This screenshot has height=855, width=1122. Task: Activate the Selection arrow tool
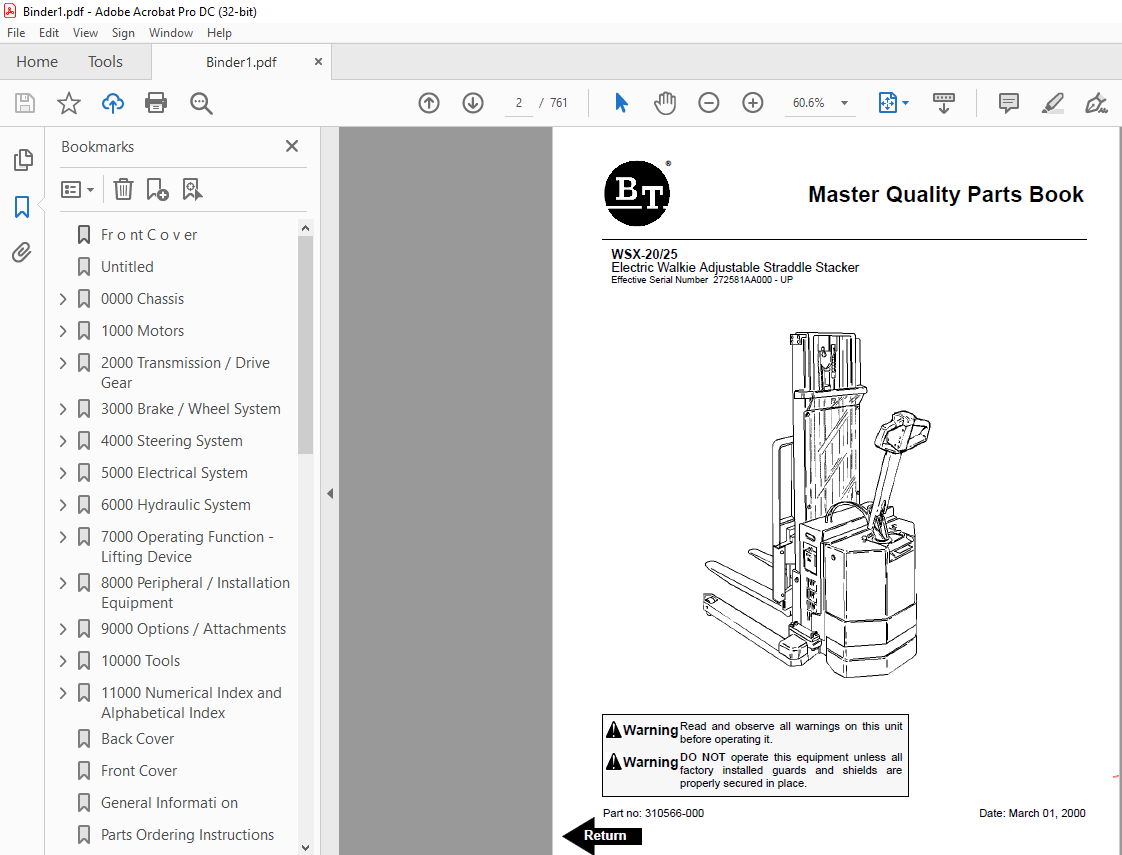[621, 103]
